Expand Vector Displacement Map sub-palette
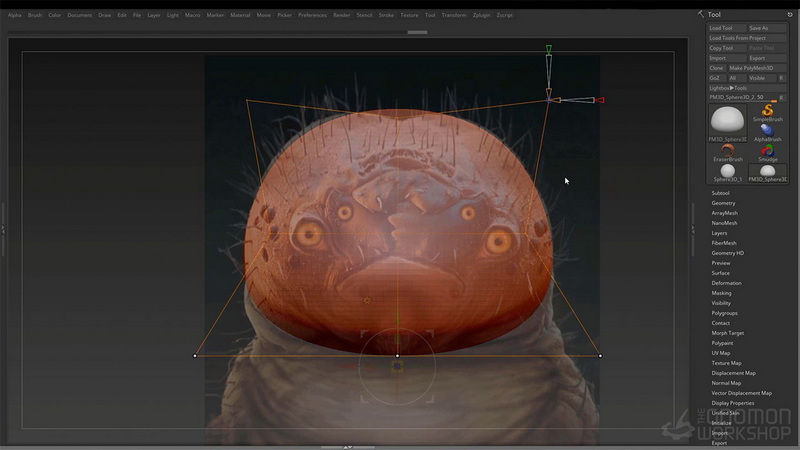800x450 pixels. pyautogui.click(x=741, y=393)
